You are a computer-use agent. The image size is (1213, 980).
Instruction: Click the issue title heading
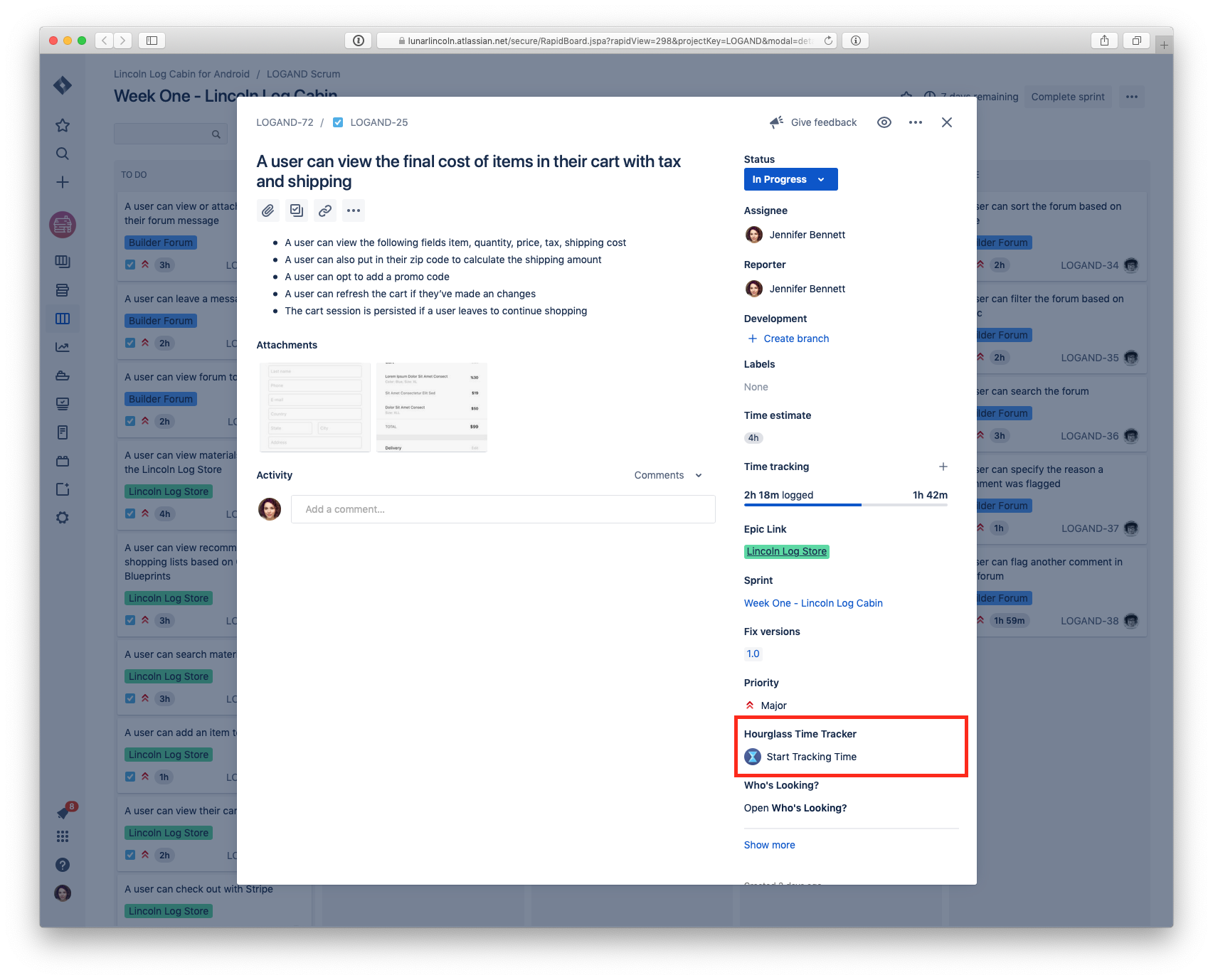coord(468,171)
